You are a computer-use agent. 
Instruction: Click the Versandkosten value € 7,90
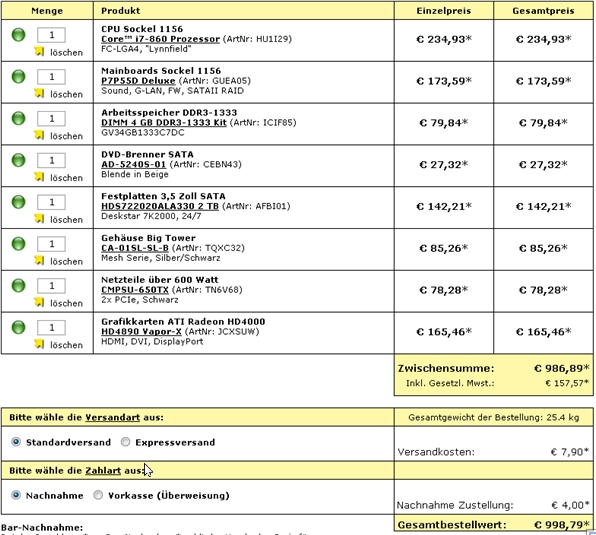(569, 452)
